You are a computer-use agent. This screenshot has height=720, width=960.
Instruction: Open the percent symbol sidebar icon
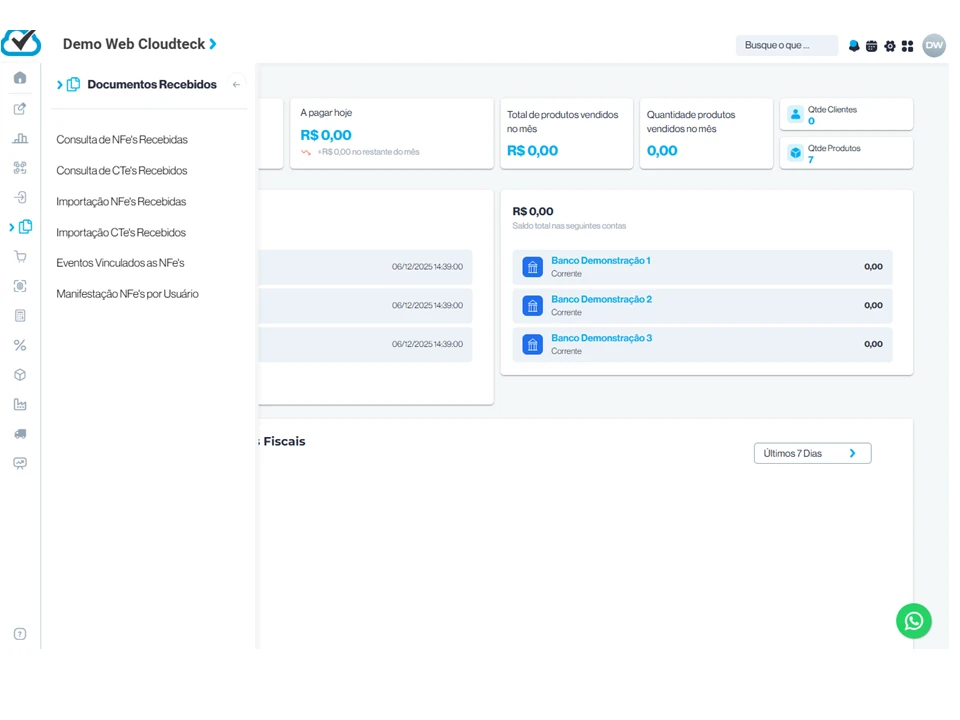[20, 345]
